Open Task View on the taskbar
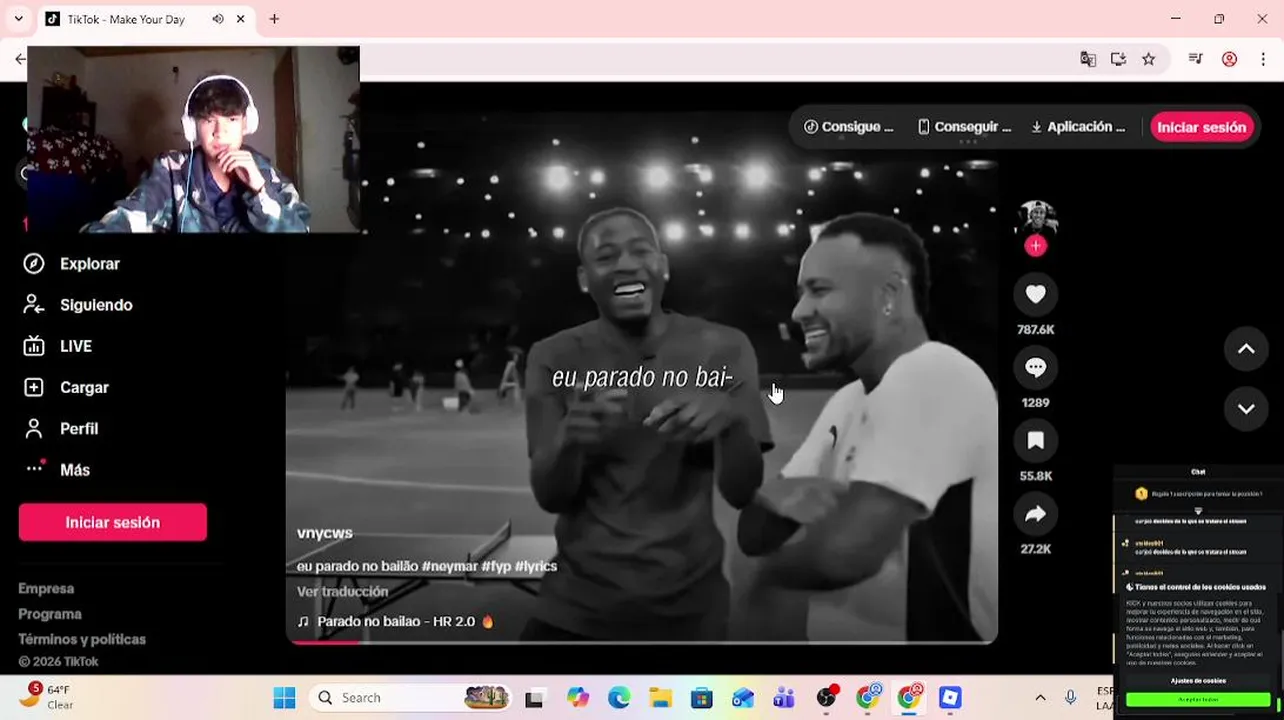Image resolution: width=1284 pixels, height=720 pixels. pos(534,698)
